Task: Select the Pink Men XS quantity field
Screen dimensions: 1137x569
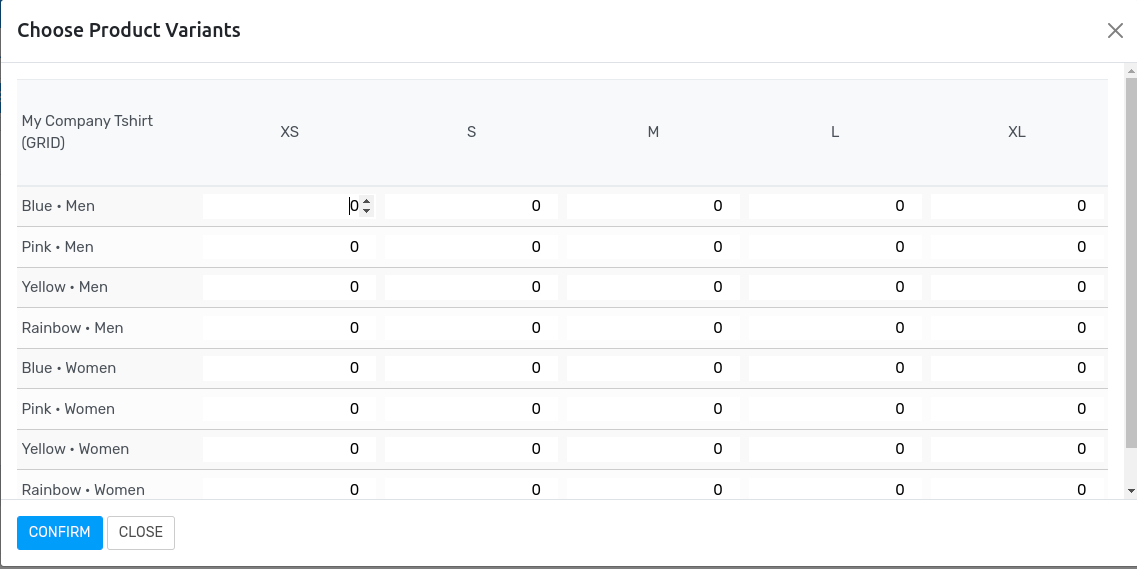Action: pos(290,247)
